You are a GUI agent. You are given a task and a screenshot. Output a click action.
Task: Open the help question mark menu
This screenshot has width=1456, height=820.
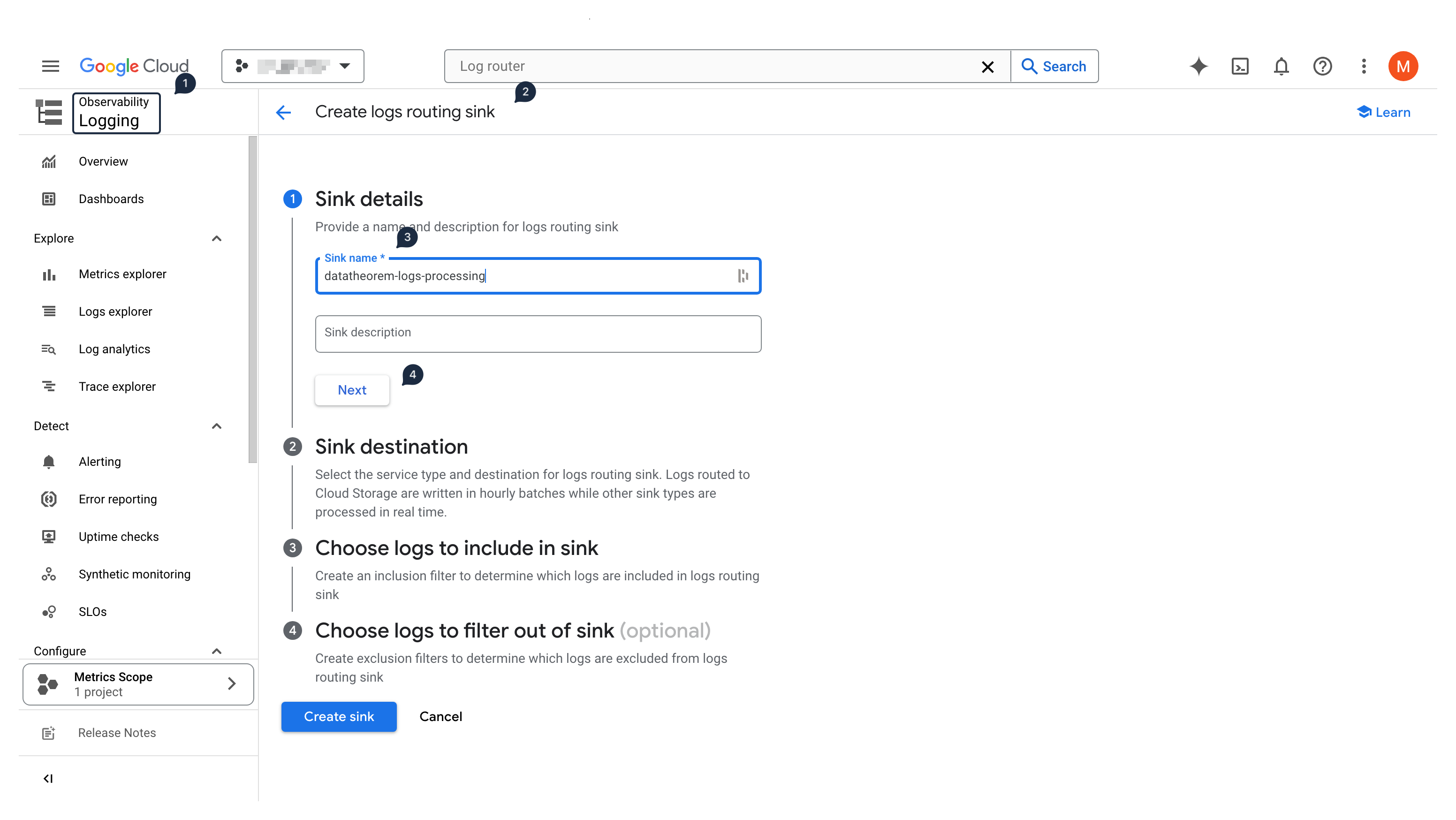click(1323, 66)
